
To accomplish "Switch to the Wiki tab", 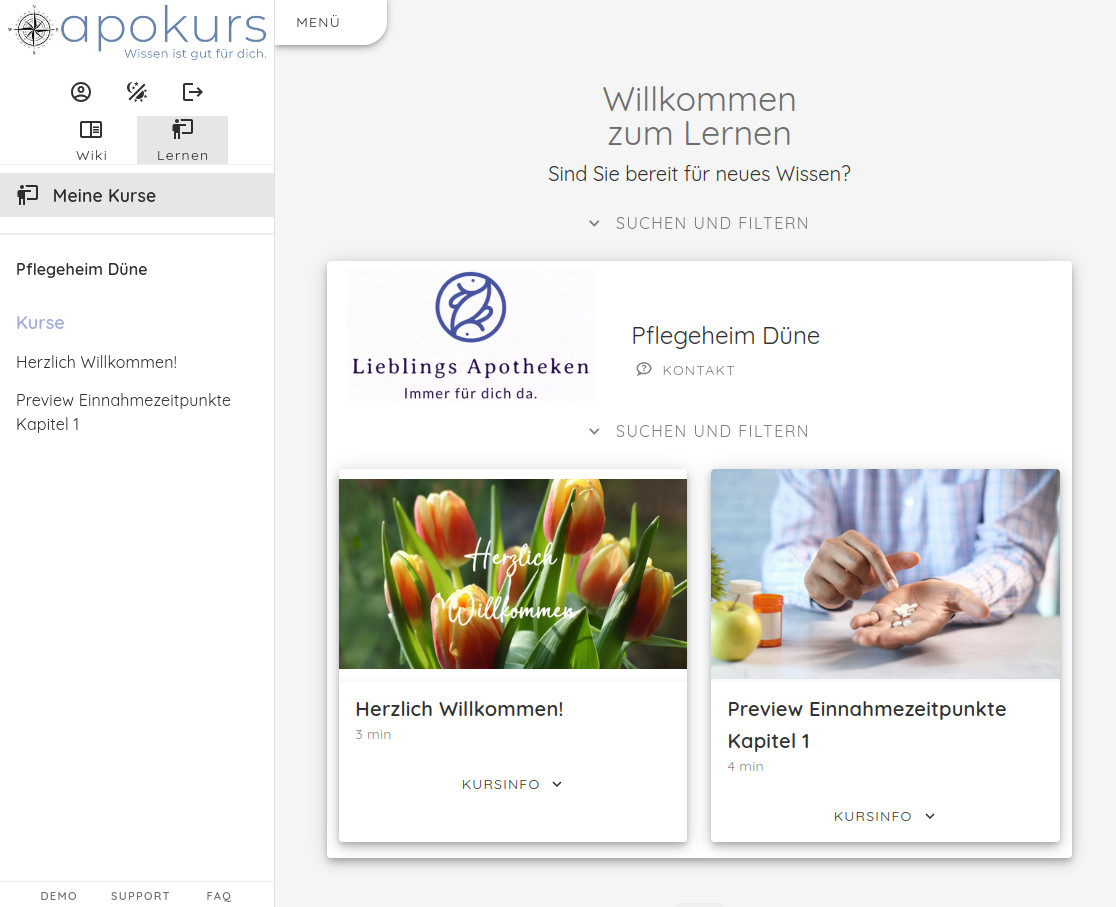I will pos(91,140).
